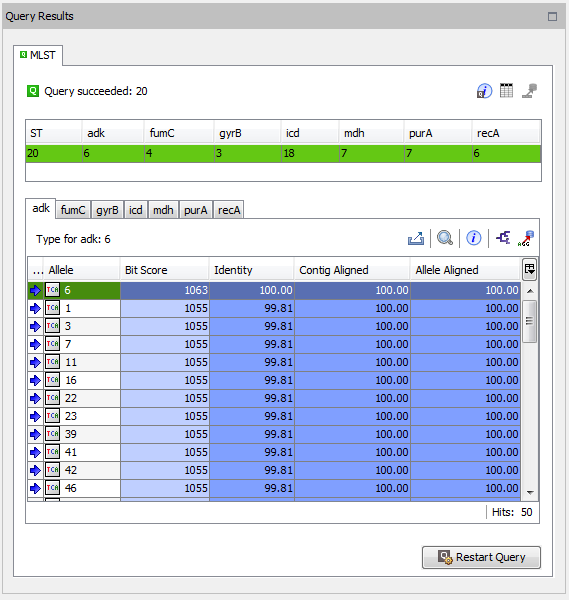This screenshot has height=600, width=569.
Task: Maximize the Query Results panel
Action: click(552, 16)
